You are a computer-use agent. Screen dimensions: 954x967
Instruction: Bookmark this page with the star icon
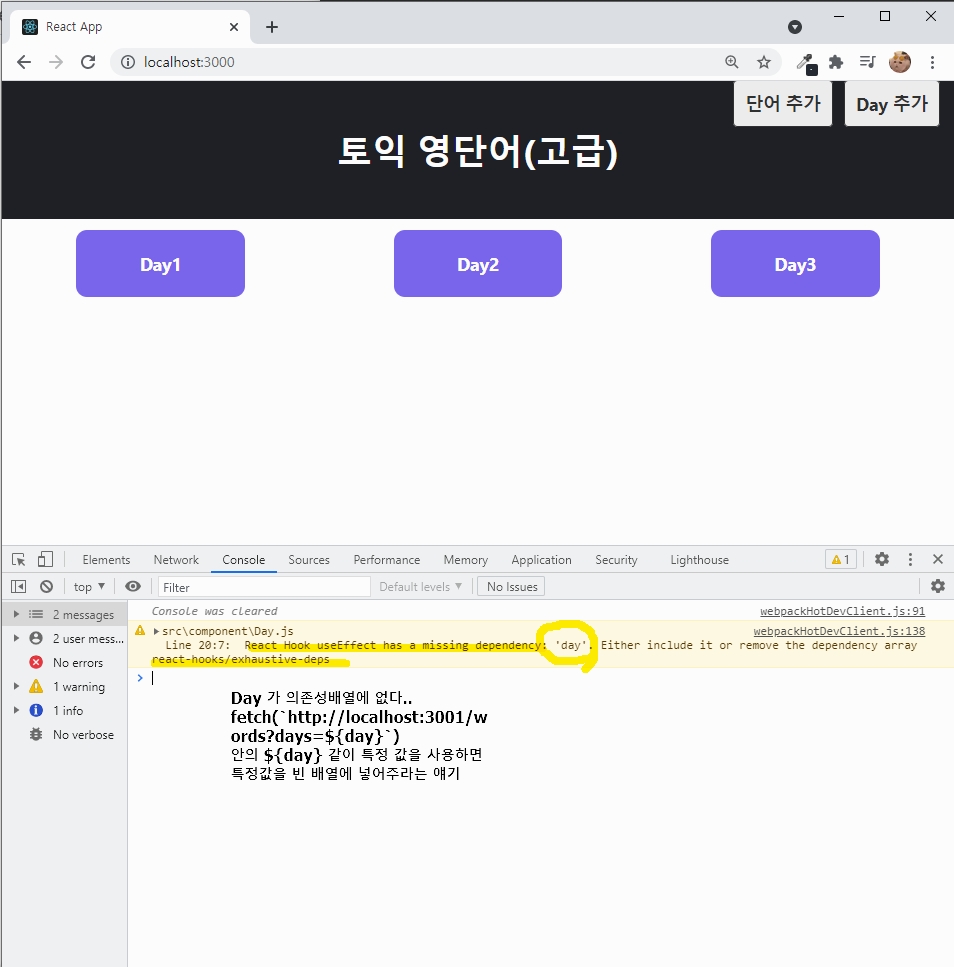[764, 62]
